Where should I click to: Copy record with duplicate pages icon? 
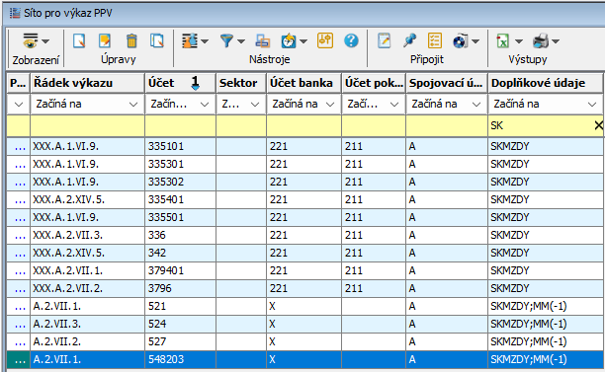click(157, 41)
